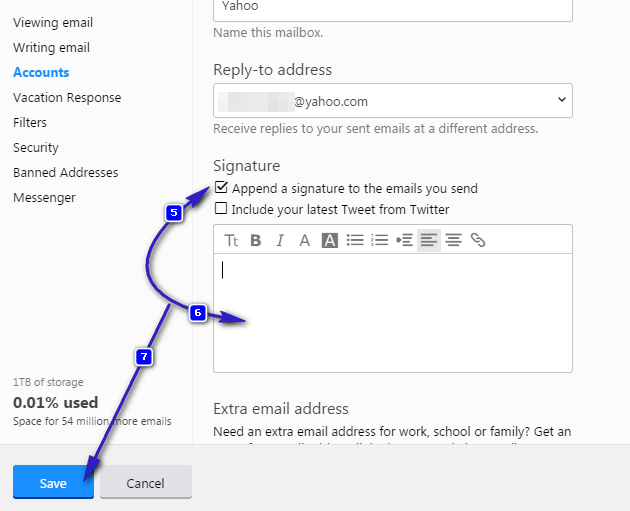
Task: Open the font size (Tt) tool
Action: 231,241
